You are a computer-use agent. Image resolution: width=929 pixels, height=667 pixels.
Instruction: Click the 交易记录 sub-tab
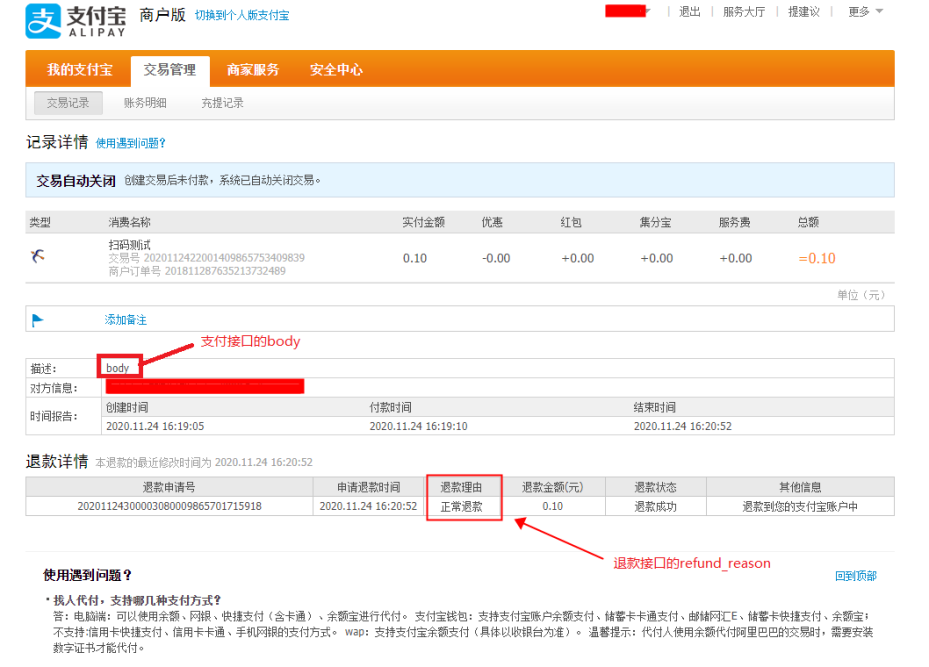[x=68, y=102]
